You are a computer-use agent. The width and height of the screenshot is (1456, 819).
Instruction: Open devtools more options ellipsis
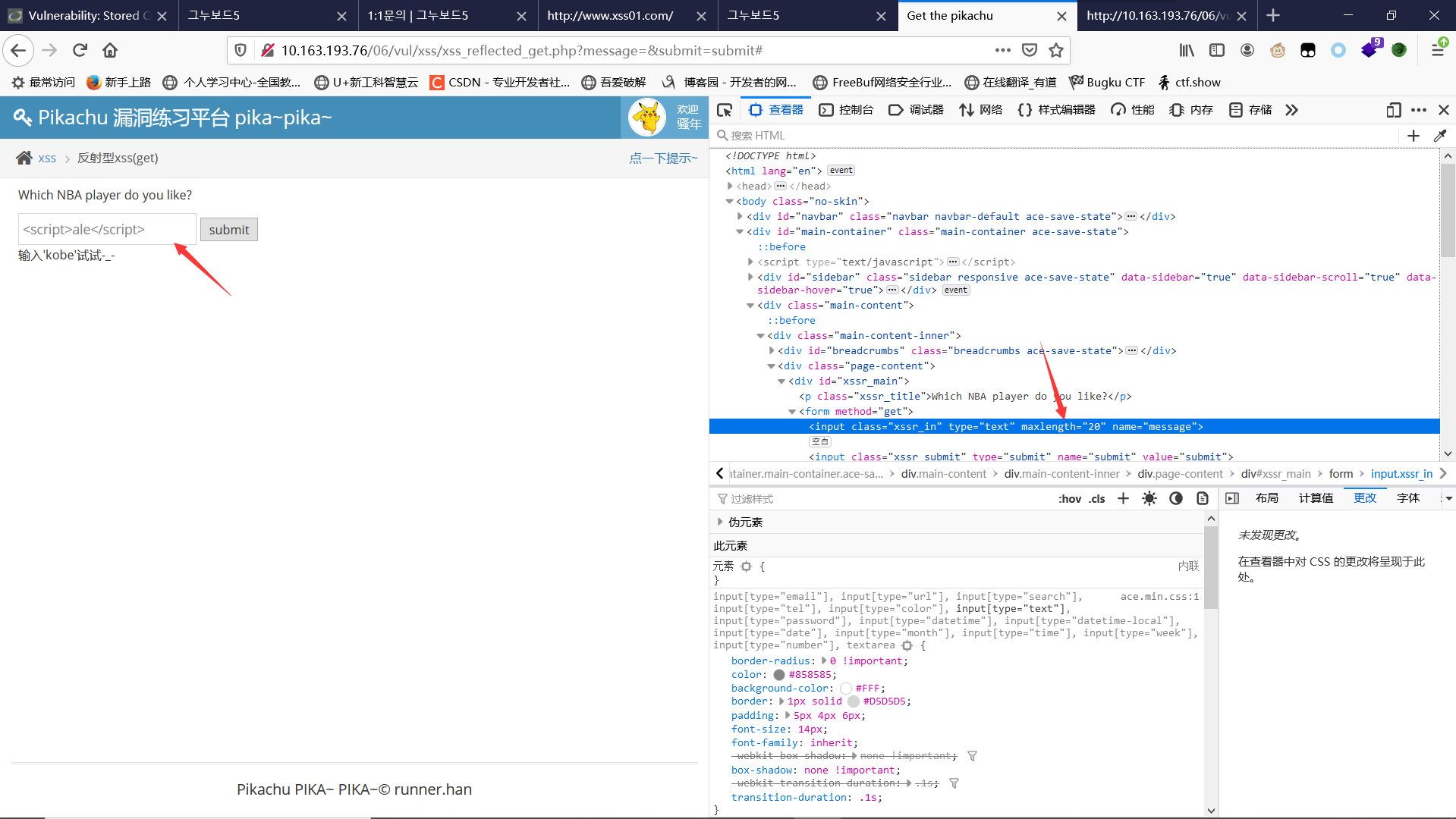pos(1419,110)
